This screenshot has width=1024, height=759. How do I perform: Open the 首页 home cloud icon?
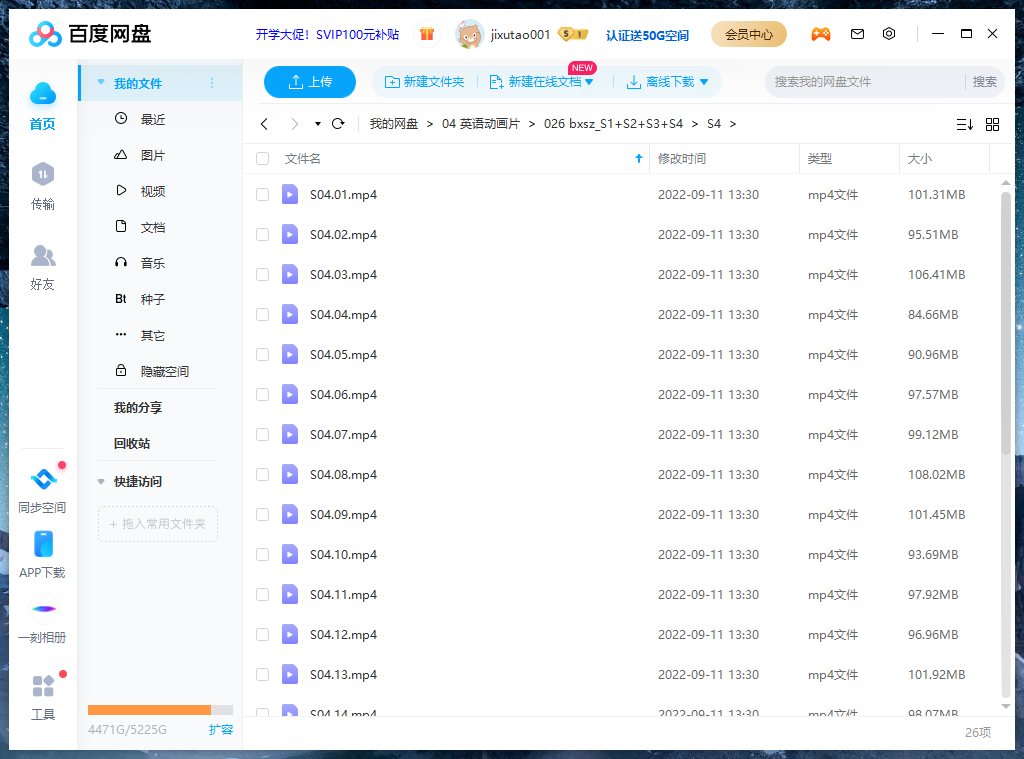pyautogui.click(x=43, y=95)
